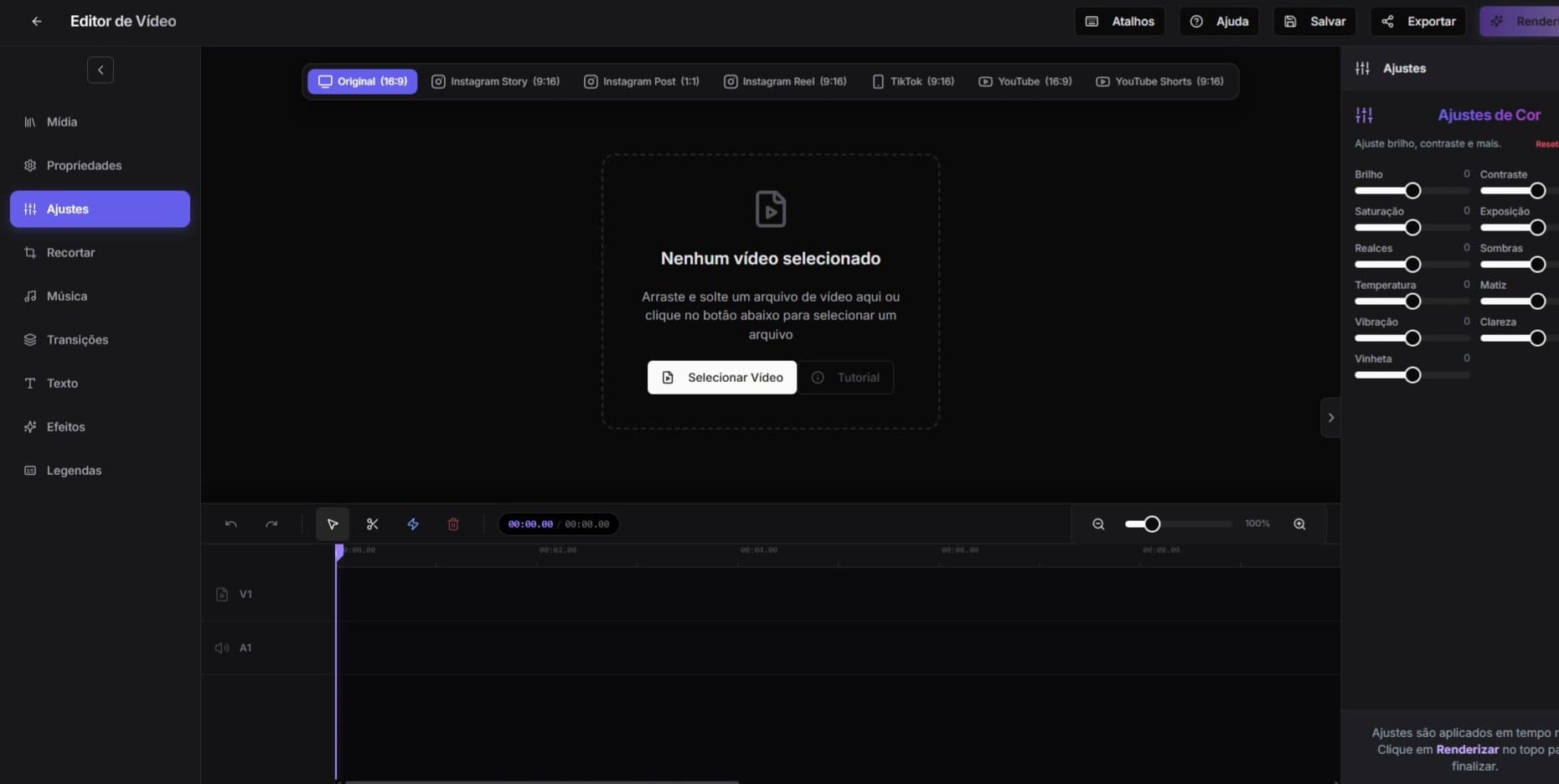1559x784 pixels.
Task: Click the zoom-in magnifier next to 100%
Action: tap(1298, 524)
